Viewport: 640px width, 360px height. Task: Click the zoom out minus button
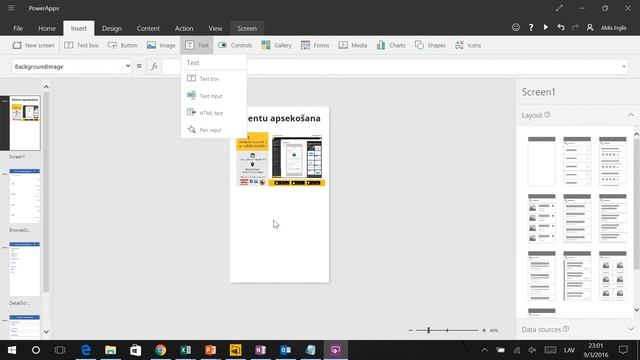[411, 330]
